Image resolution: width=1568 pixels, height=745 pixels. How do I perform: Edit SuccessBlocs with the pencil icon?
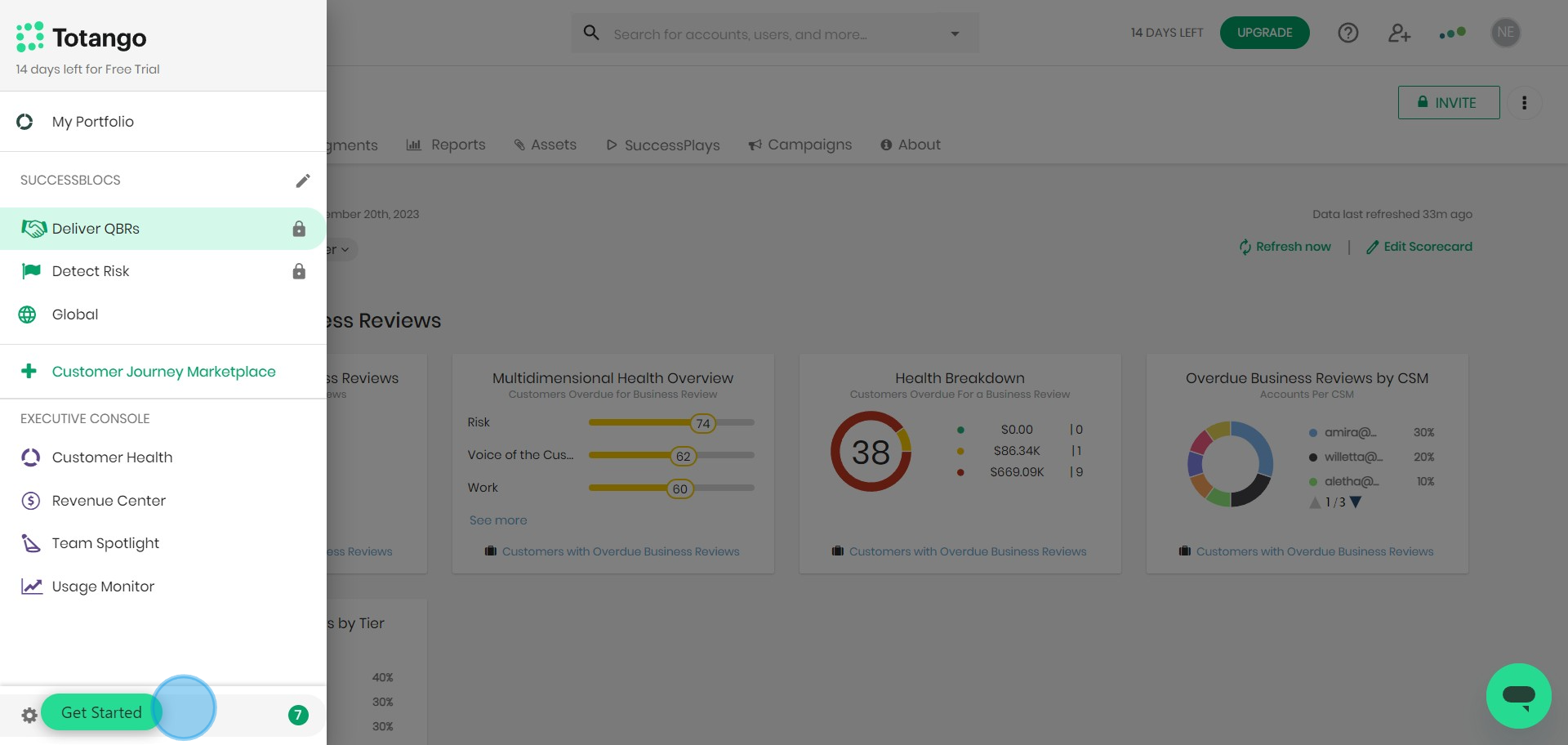click(x=303, y=181)
